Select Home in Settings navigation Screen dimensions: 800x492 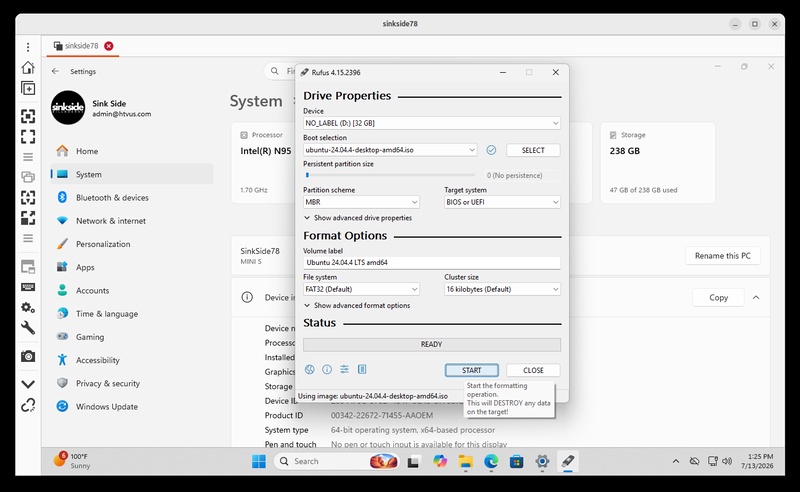point(132,151)
